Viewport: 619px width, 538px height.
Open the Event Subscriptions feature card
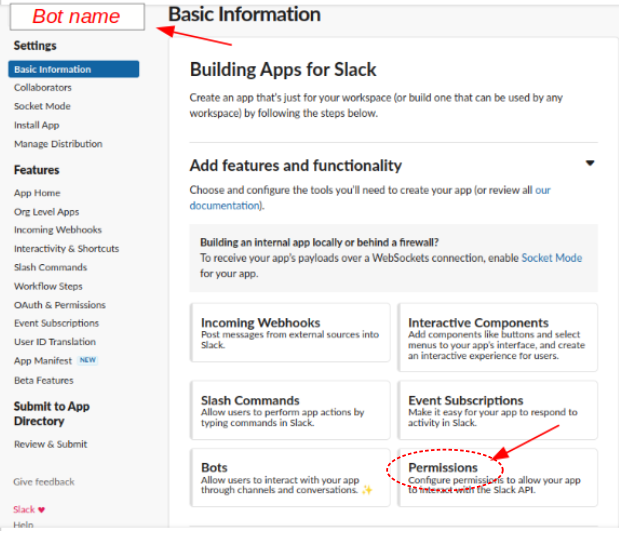[x=497, y=410]
